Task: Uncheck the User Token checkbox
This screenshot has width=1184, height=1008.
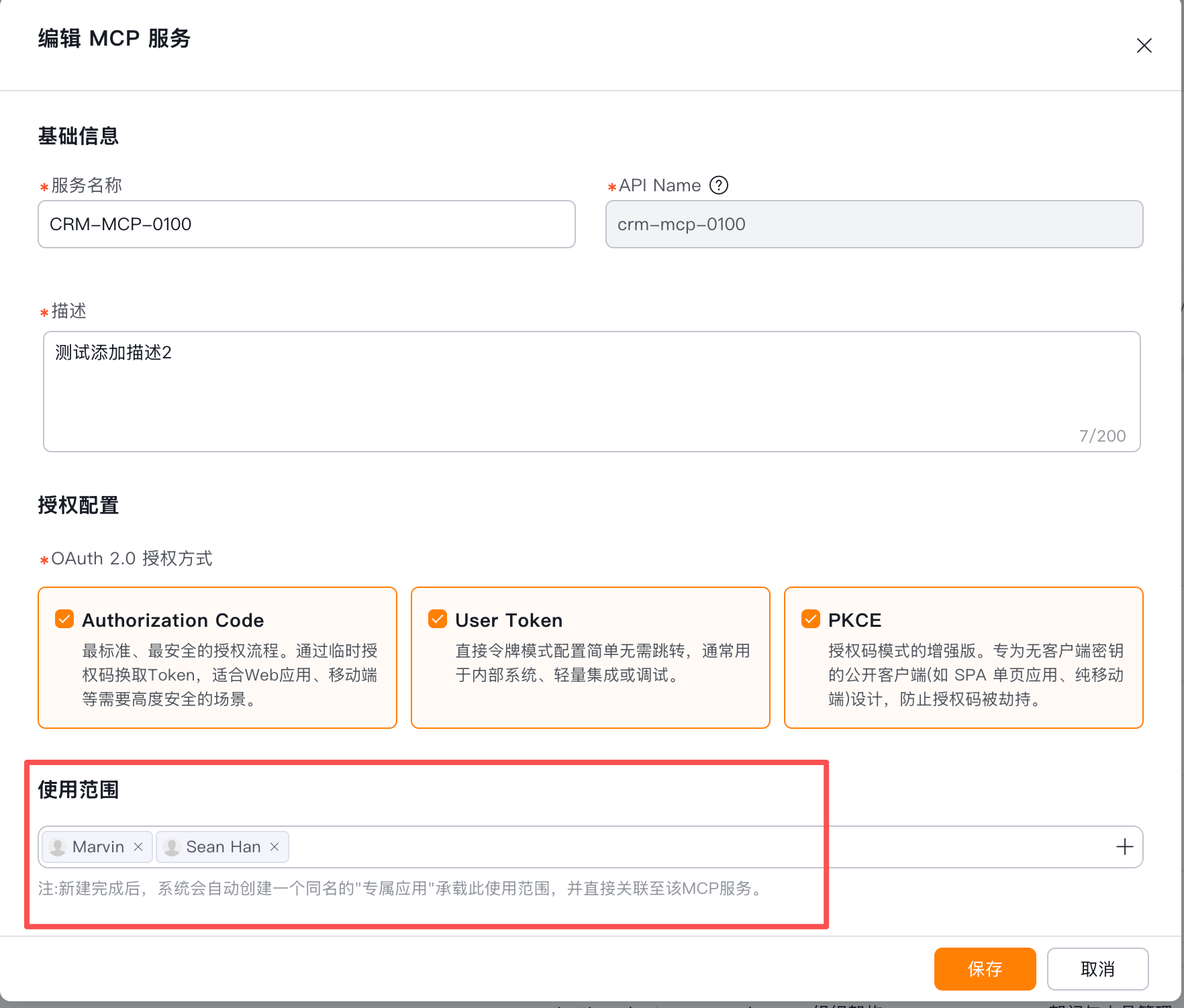Action: [x=438, y=619]
